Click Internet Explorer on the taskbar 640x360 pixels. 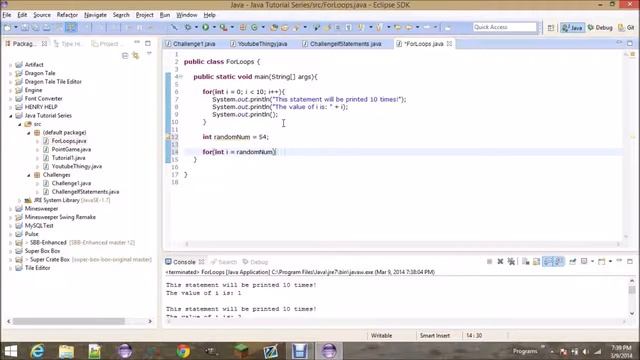38,351
